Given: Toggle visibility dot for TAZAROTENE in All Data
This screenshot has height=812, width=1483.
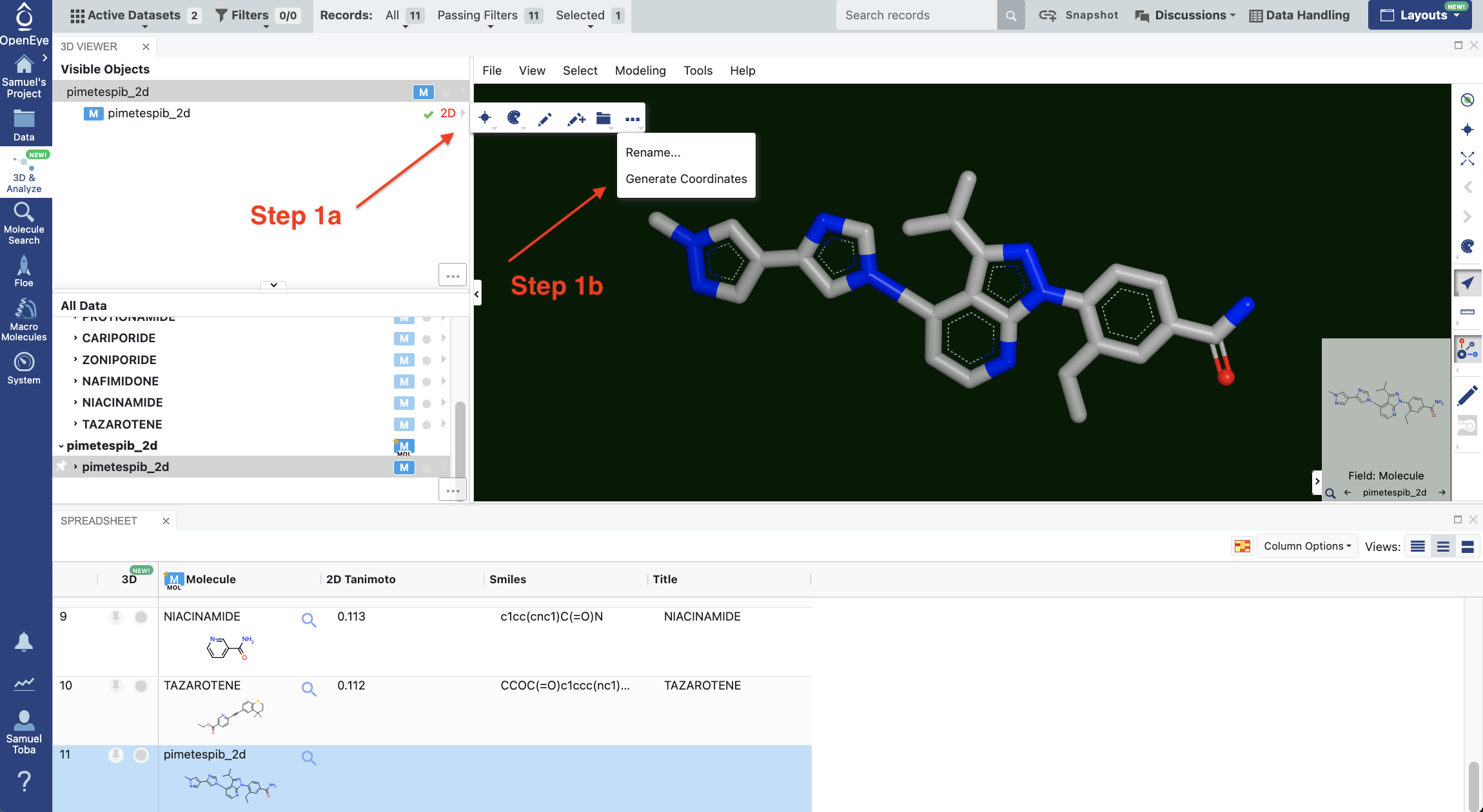Looking at the screenshot, I should pos(426,425).
